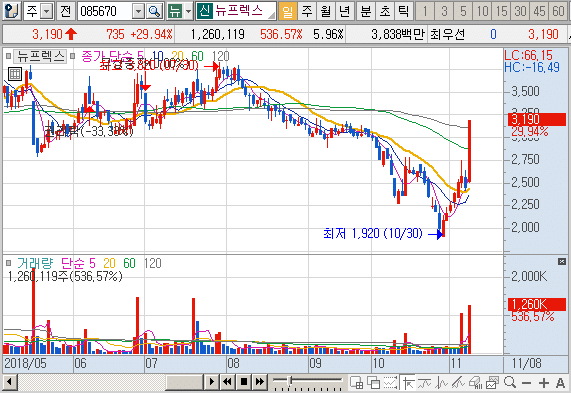Select the 월 monthly period tab
The image size is (571, 393).
tap(326, 11)
